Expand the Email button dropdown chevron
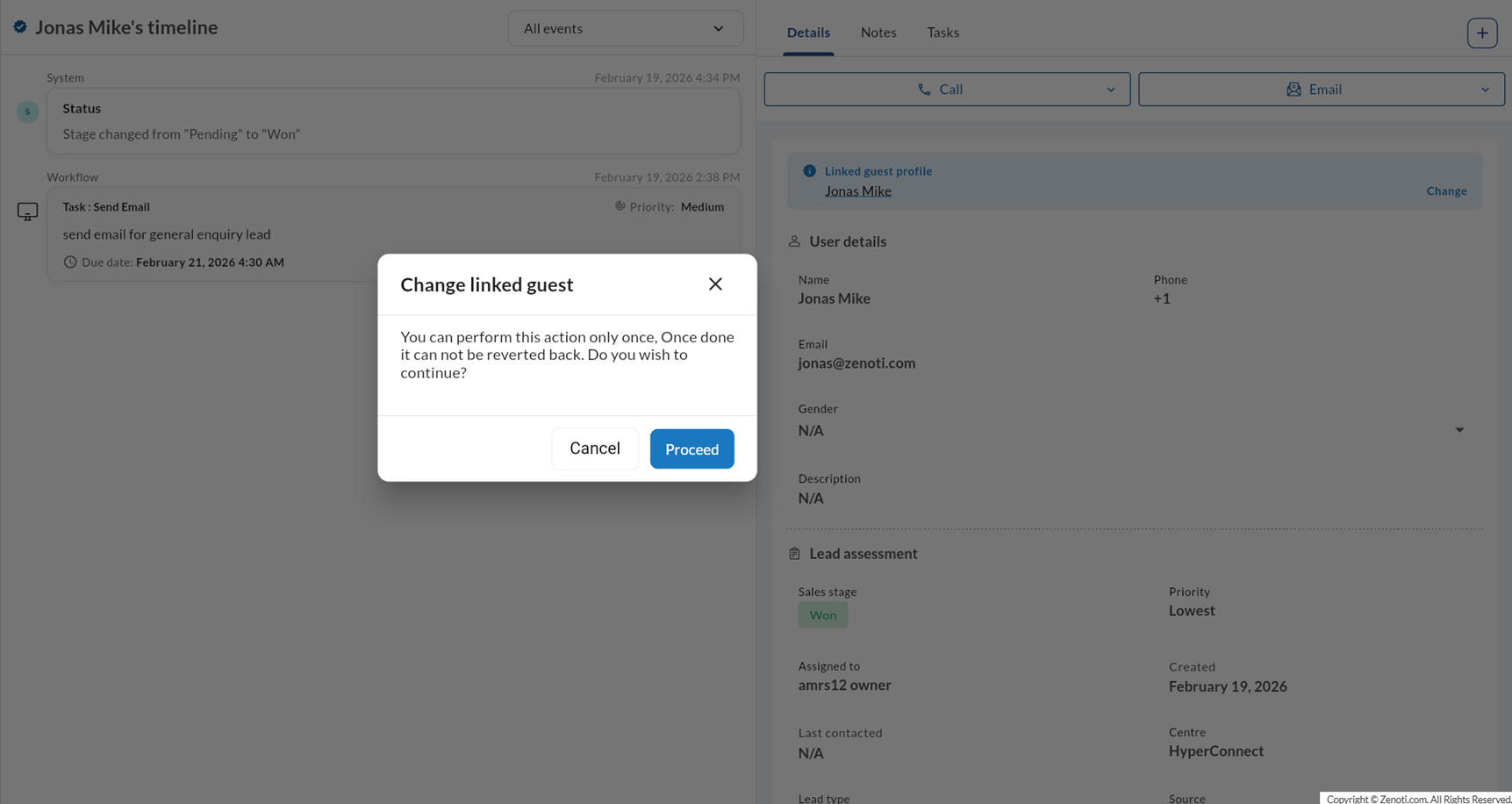Image resolution: width=1512 pixels, height=804 pixels. (x=1485, y=89)
